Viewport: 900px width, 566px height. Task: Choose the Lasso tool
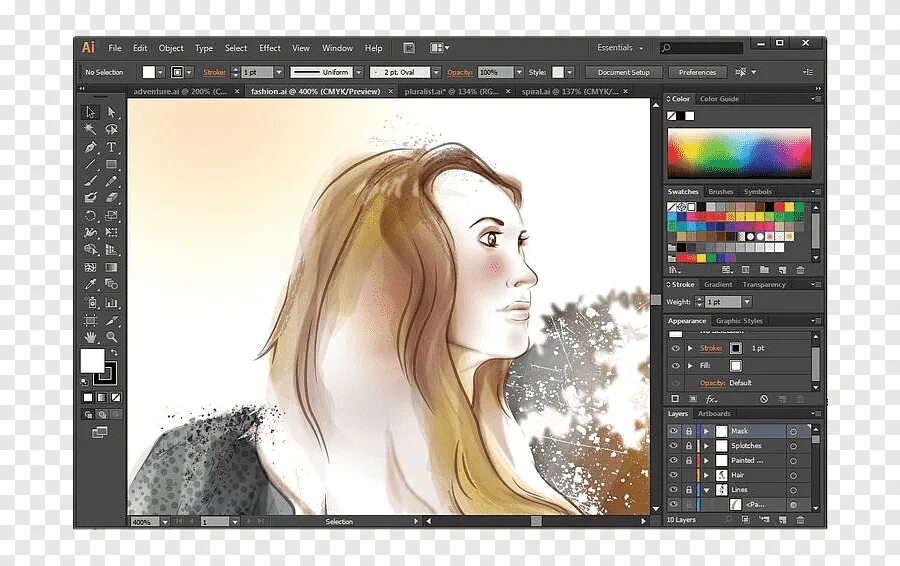tap(111, 130)
